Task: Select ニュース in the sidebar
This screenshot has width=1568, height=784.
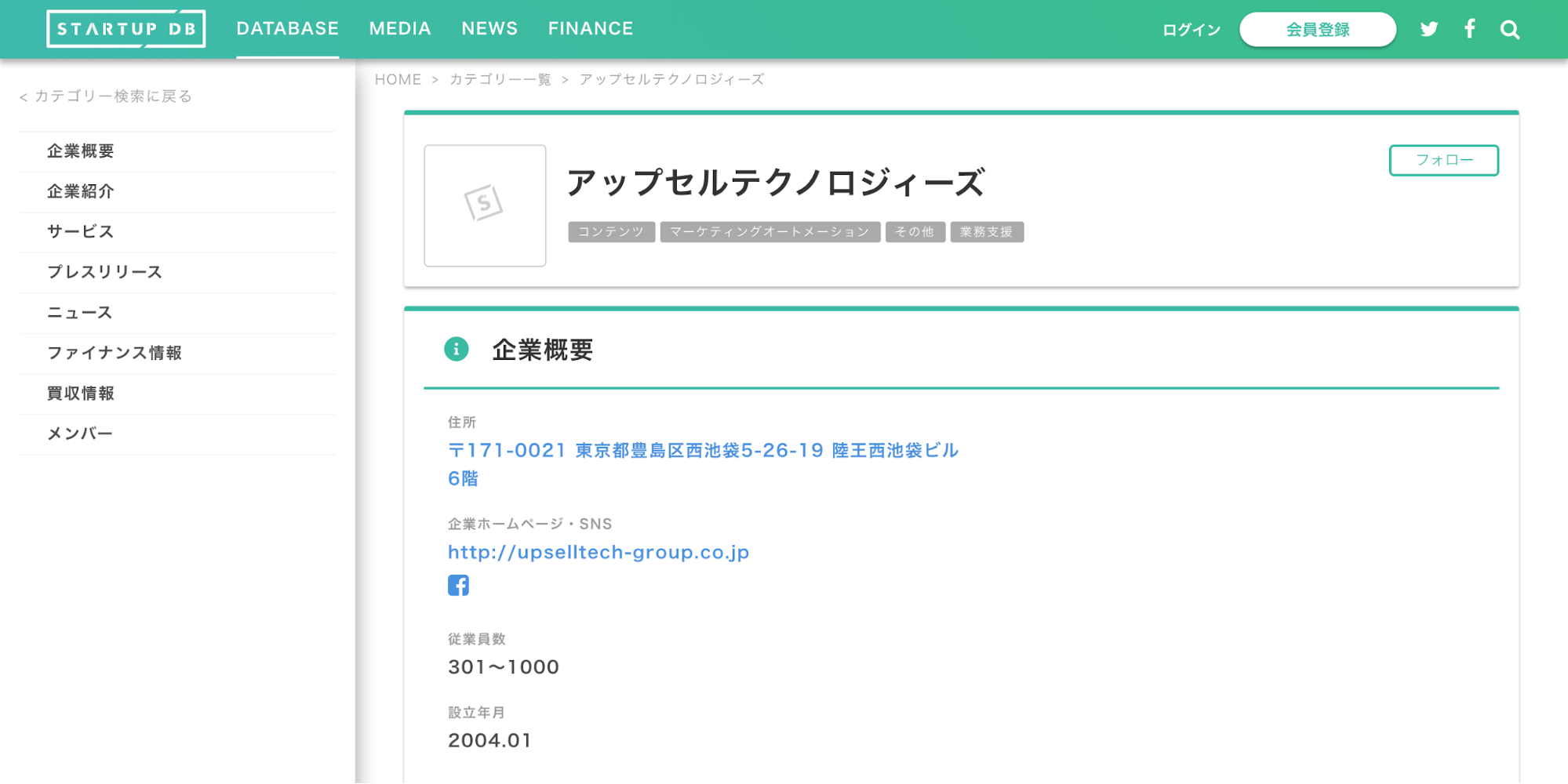Action: [177, 313]
